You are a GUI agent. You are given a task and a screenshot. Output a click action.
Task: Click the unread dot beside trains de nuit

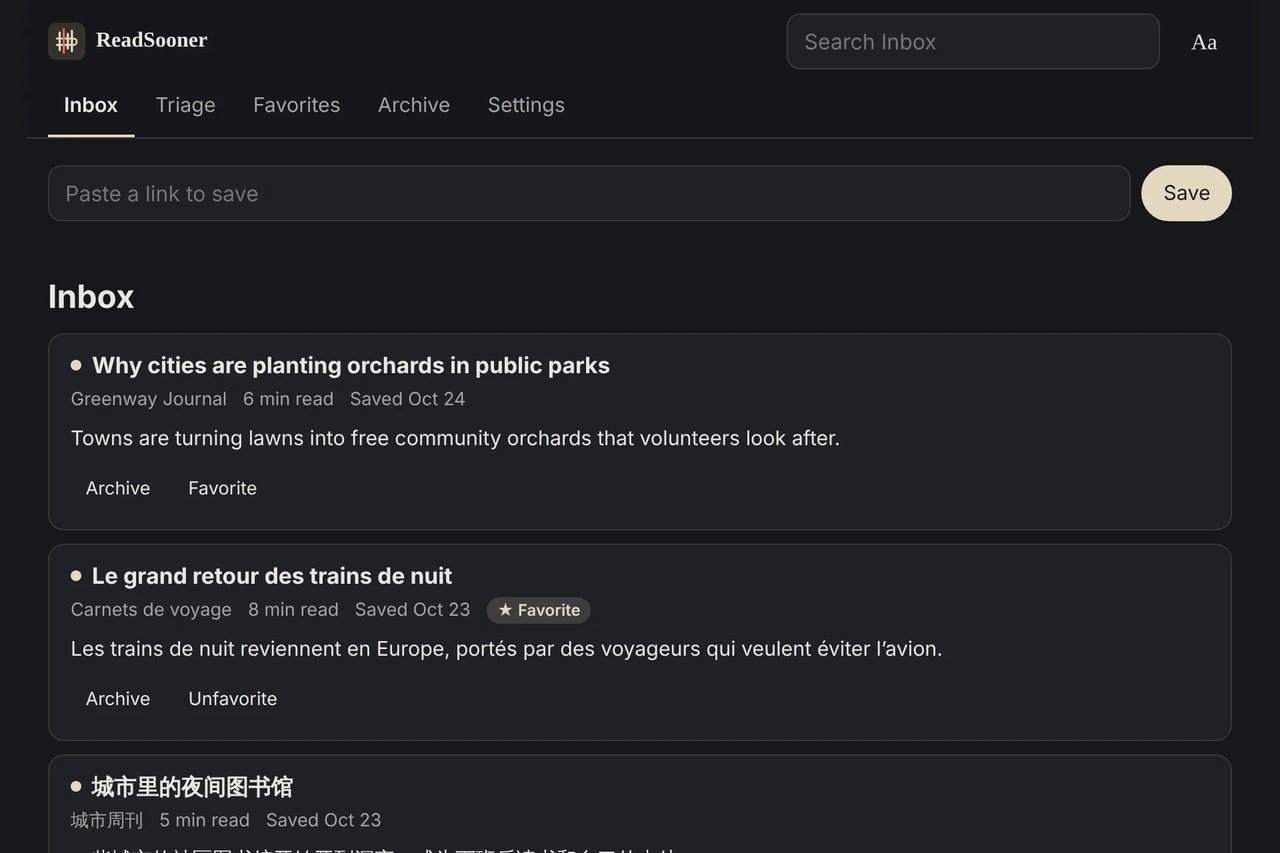click(x=76, y=576)
